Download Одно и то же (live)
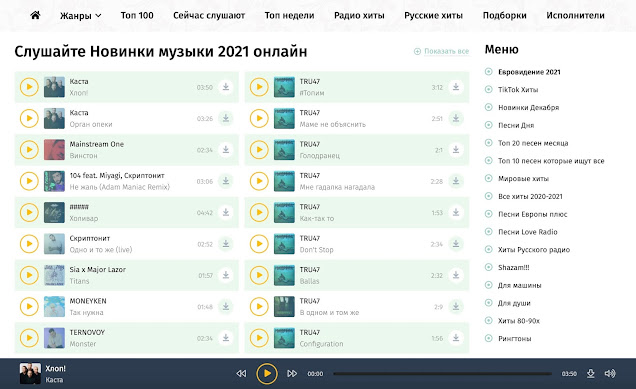 [226, 244]
